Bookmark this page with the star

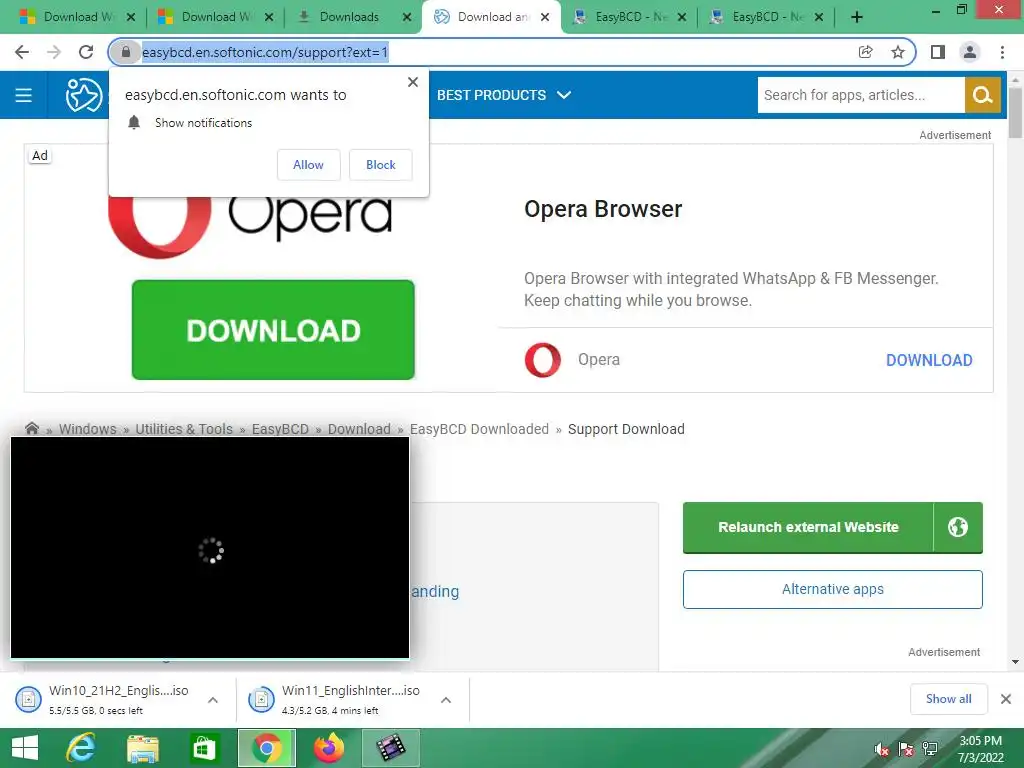coord(898,52)
